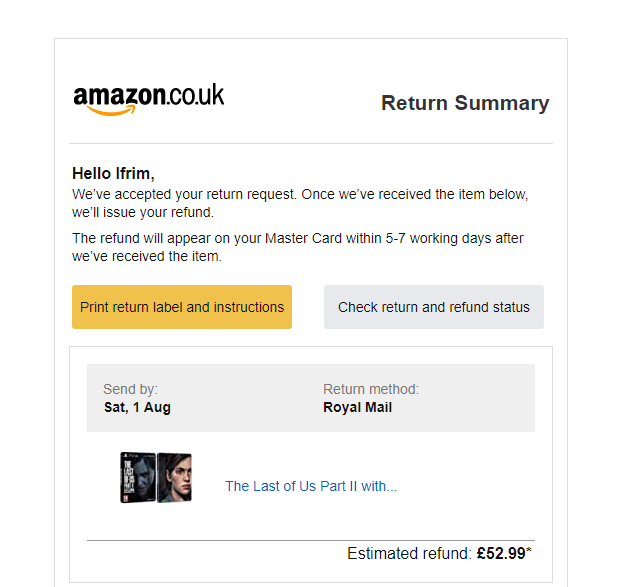The height and width of the screenshot is (587, 622).
Task: Open Print return label and instructions
Action: [x=182, y=307]
